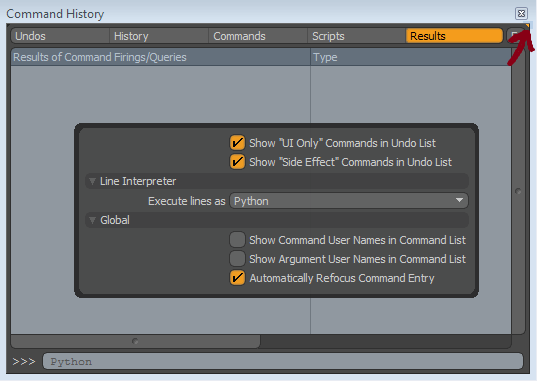The image size is (537, 381).
Task: Click the small orange viewport widget corner
Action: pyautogui.click(x=527, y=26)
